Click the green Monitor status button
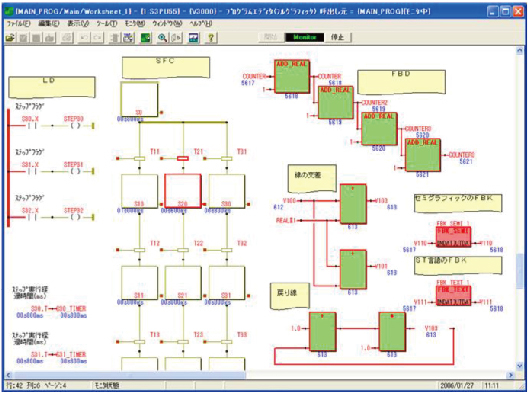The height and width of the screenshot is (394, 528). 305,37
